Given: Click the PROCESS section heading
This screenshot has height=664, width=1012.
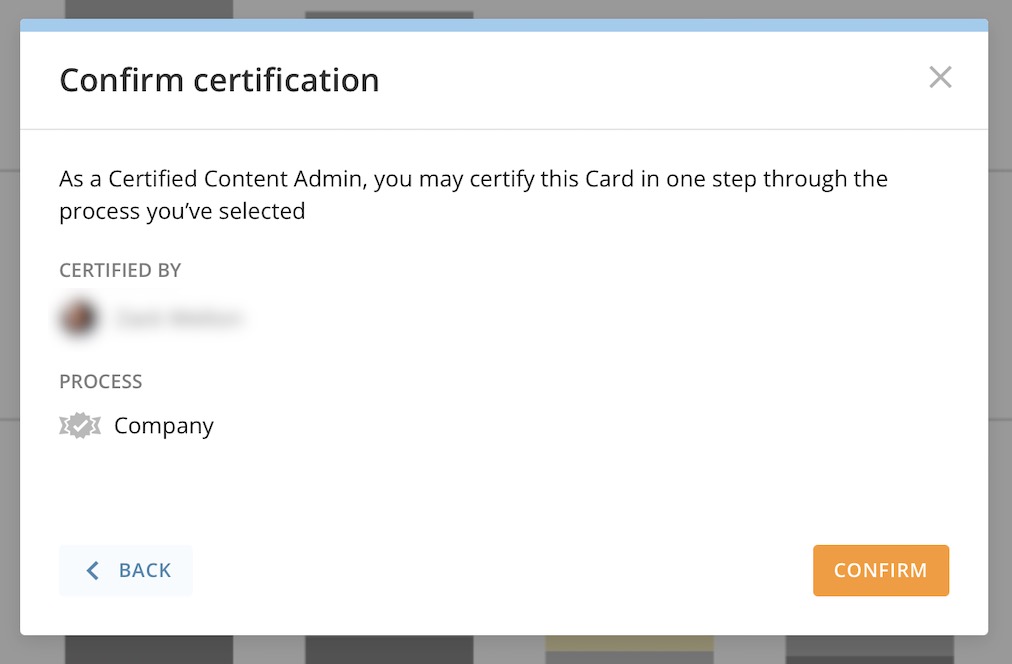Looking at the screenshot, I should (101, 381).
